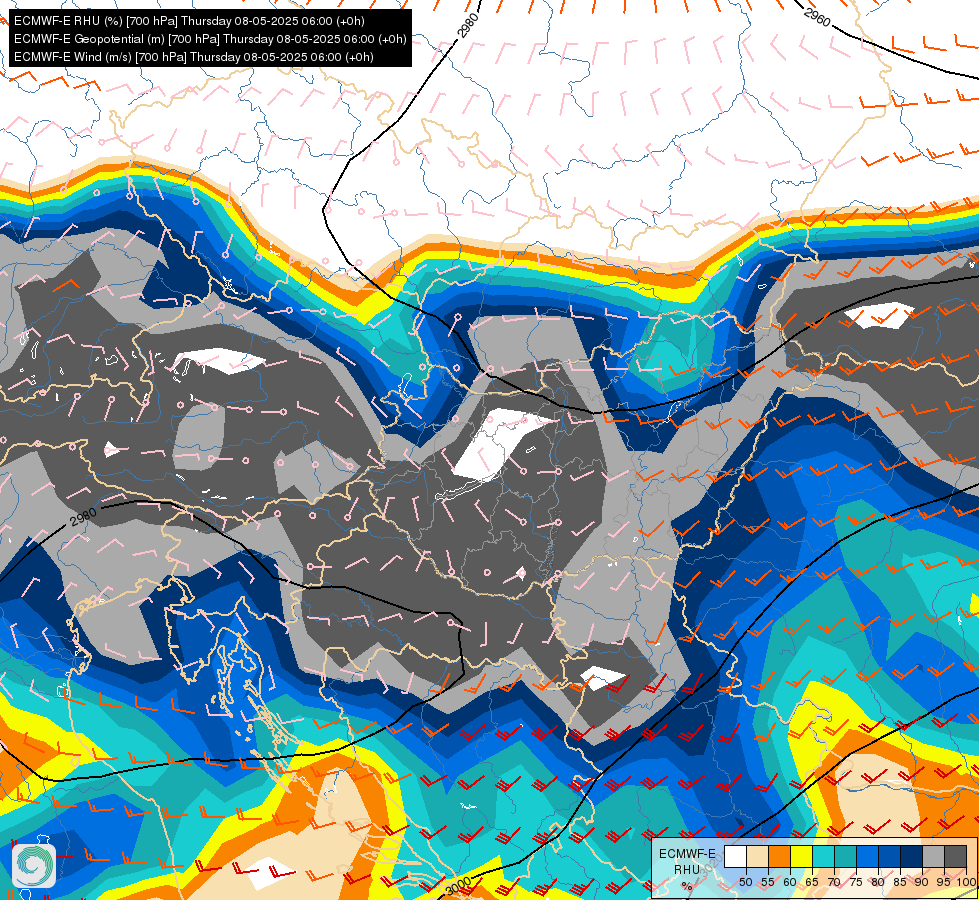Select the light gray 90–95% legend swatch
This screenshot has width=979, height=900.
point(933,857)
